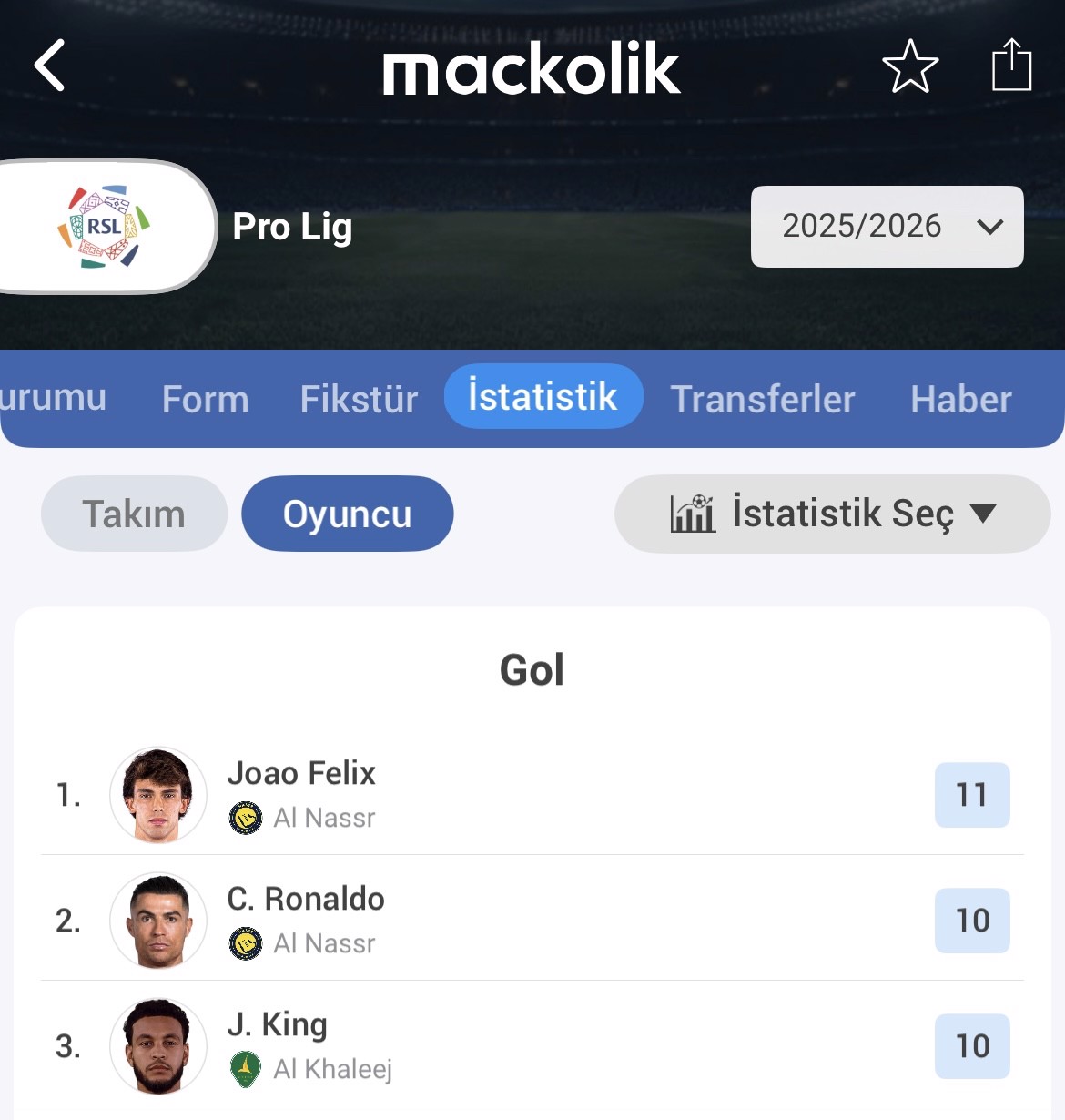Tap the back arrow icon
1065x1120 pixels.
[x=50, y=66]
